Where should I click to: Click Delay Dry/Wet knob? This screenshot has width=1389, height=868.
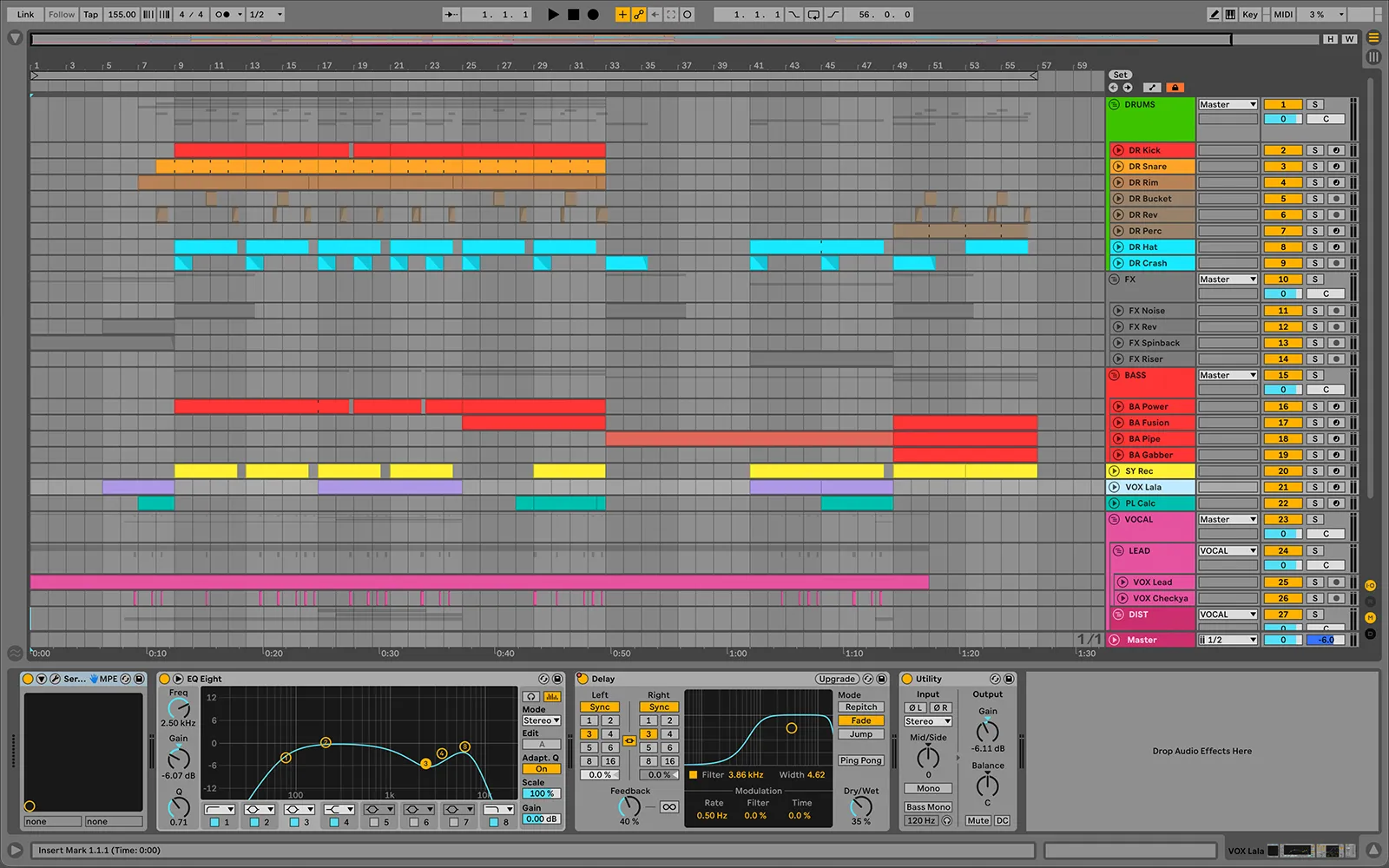tap(860, 806)
